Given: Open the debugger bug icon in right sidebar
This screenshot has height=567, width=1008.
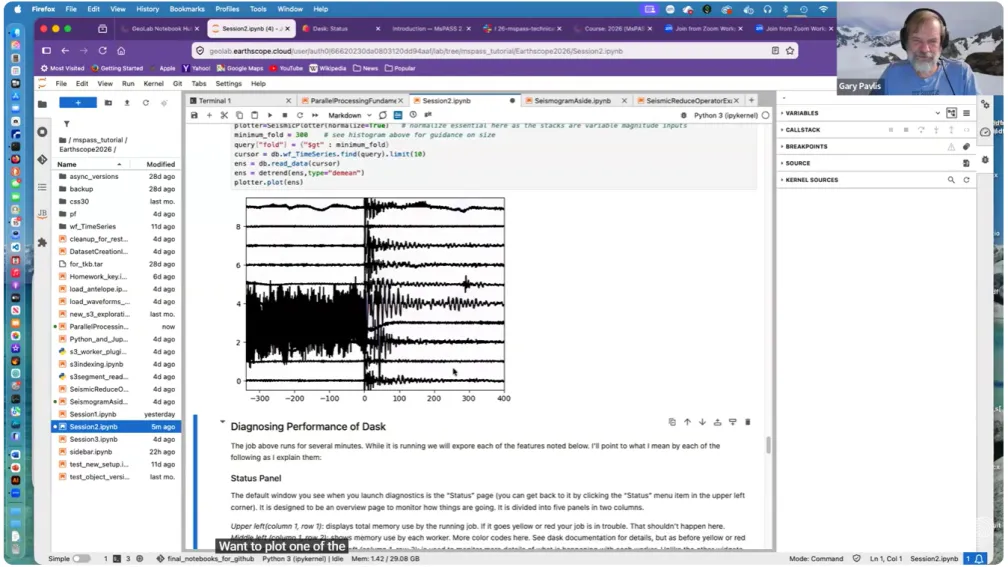Looking at the screenshot, I should (x=986, y=159).
